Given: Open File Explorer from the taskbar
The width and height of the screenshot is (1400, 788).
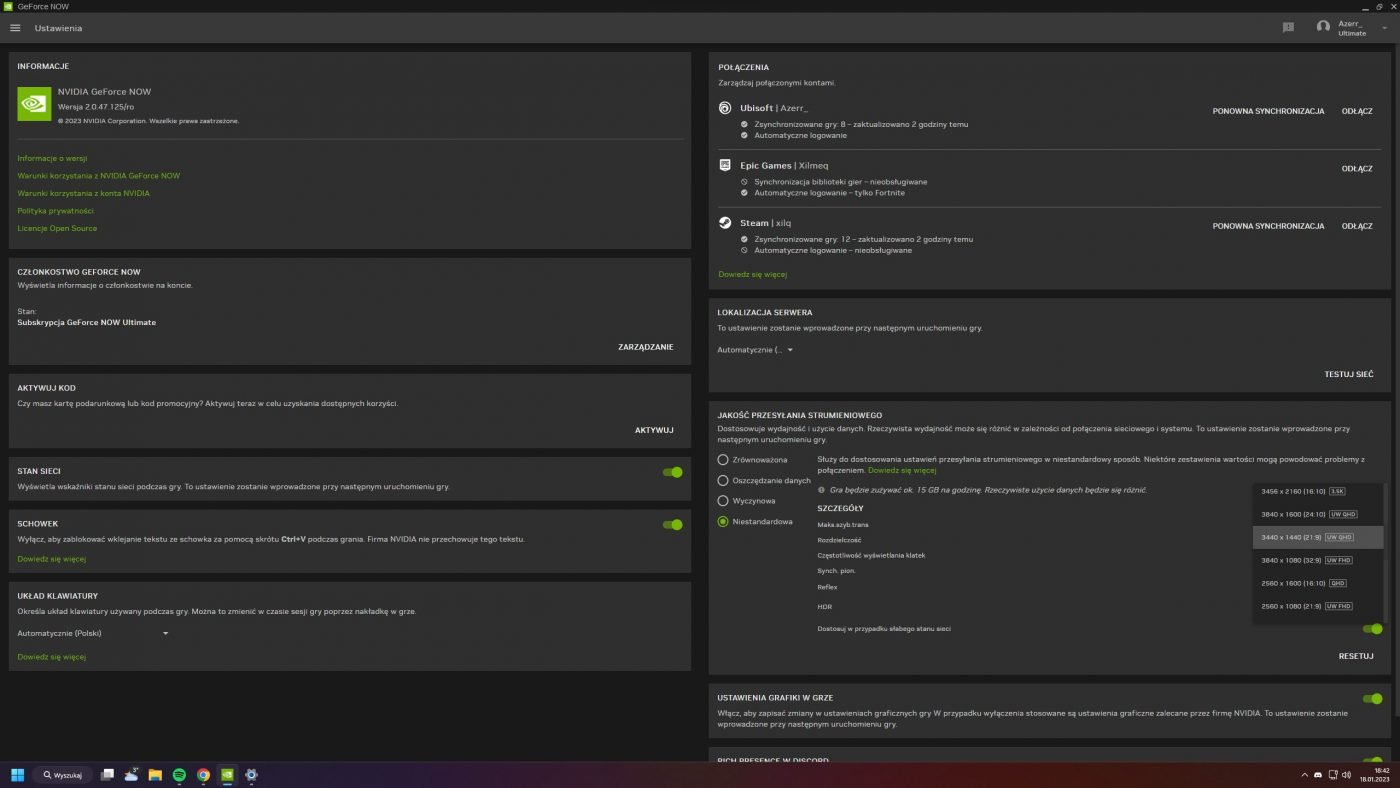Looking at the screenshot, I should coord(155,774).
